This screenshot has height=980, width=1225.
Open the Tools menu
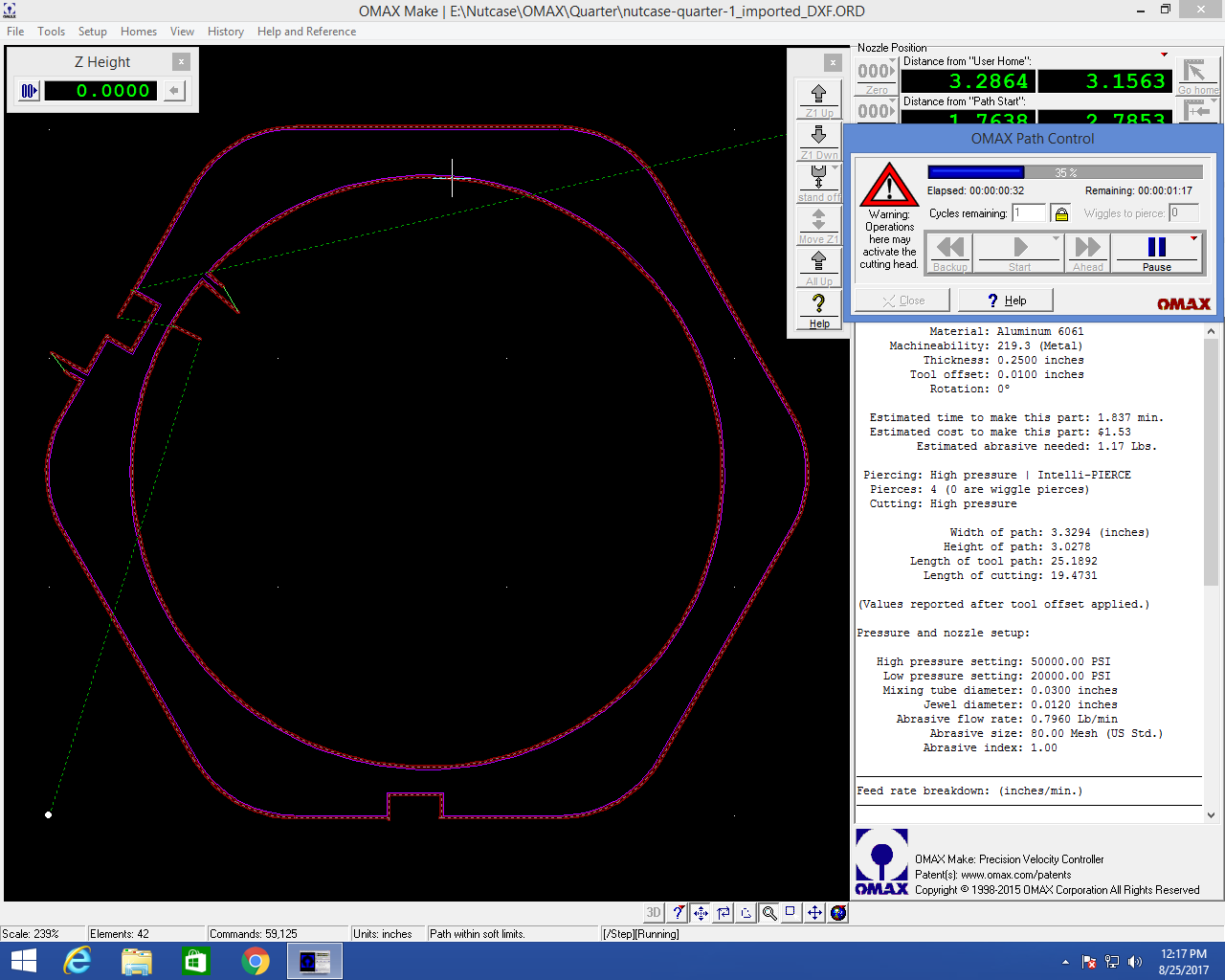click(x=51, y=32)
